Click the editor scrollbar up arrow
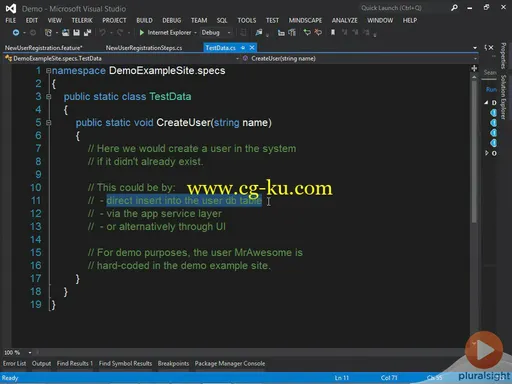The width and height of the screenshot is (512, 384). point(474,77)
